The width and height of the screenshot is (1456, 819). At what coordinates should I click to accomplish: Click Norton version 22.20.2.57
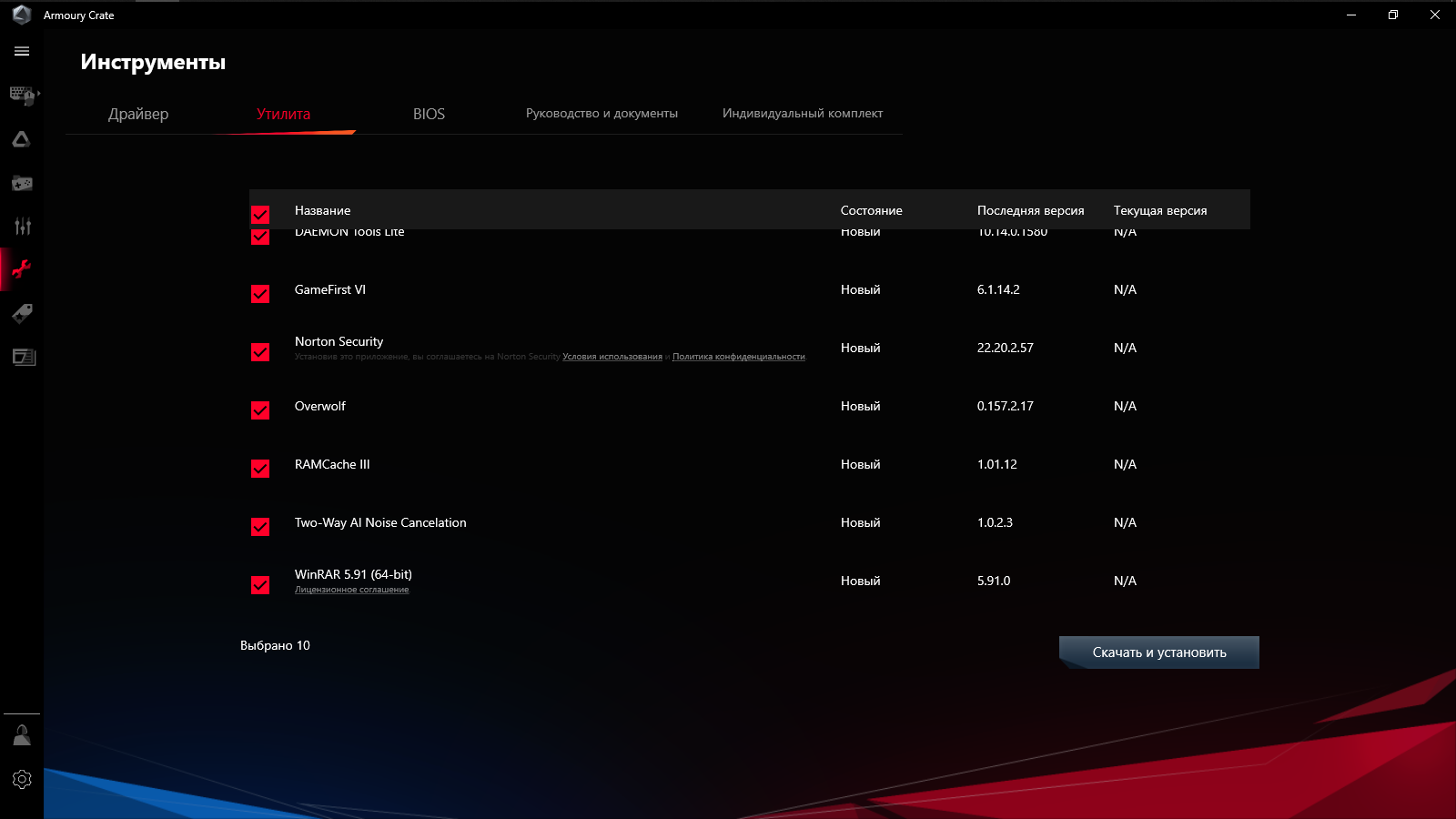click(x=1006, y=348)
